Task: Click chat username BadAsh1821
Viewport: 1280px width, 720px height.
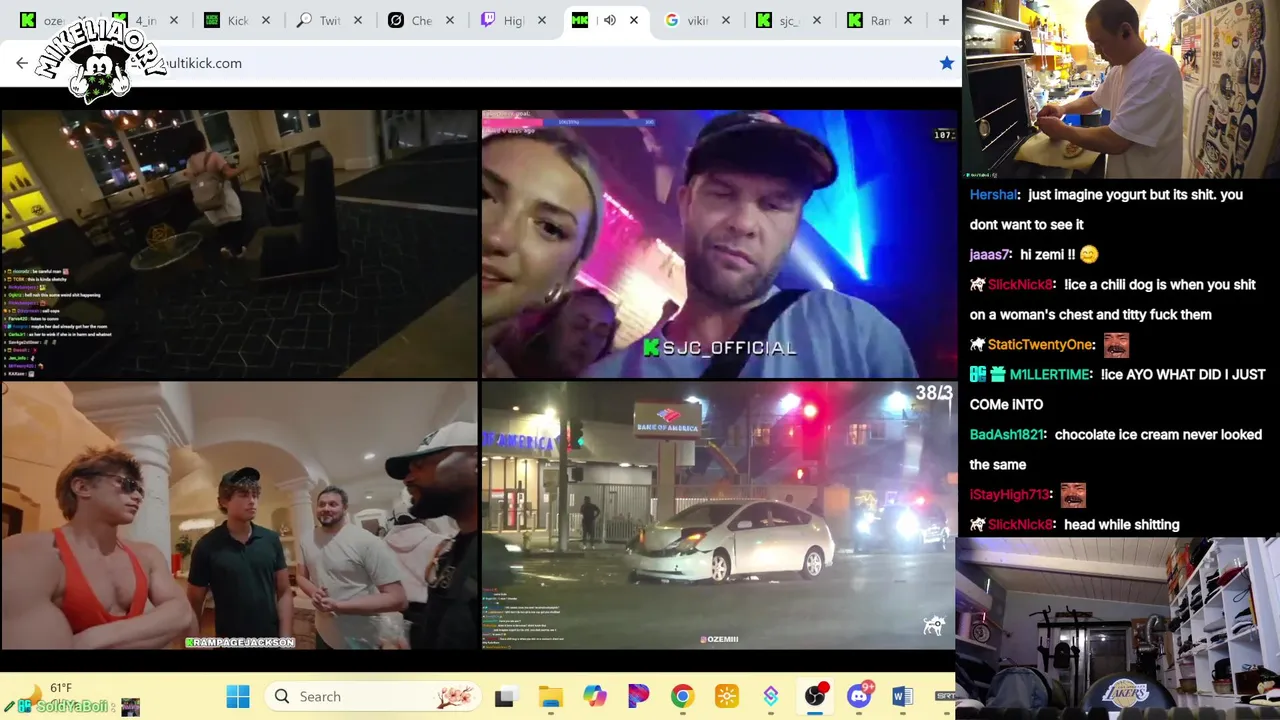Action: 1007,435
